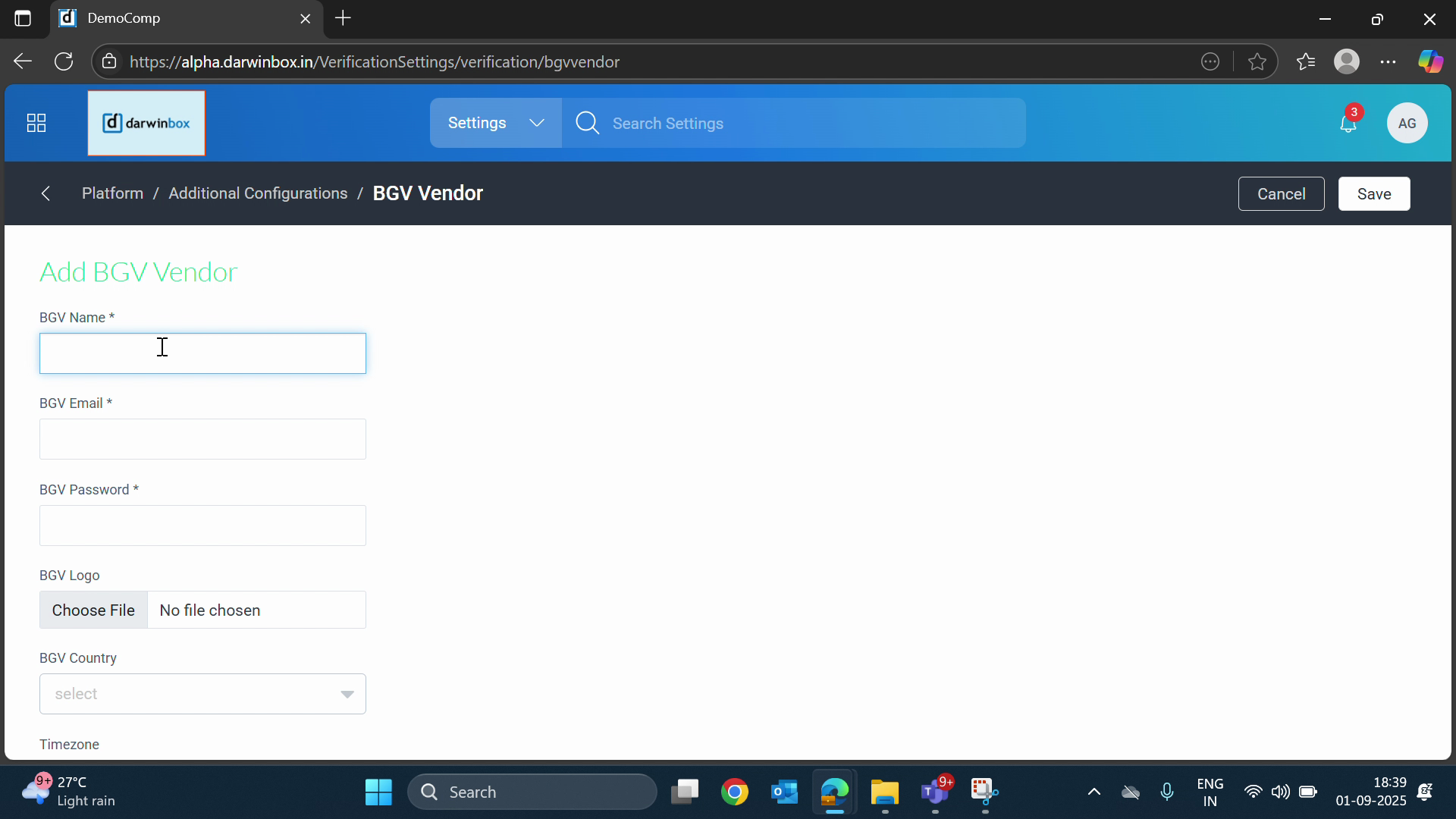
Task: Open the notifications bell
Action: pos(1348,123)
